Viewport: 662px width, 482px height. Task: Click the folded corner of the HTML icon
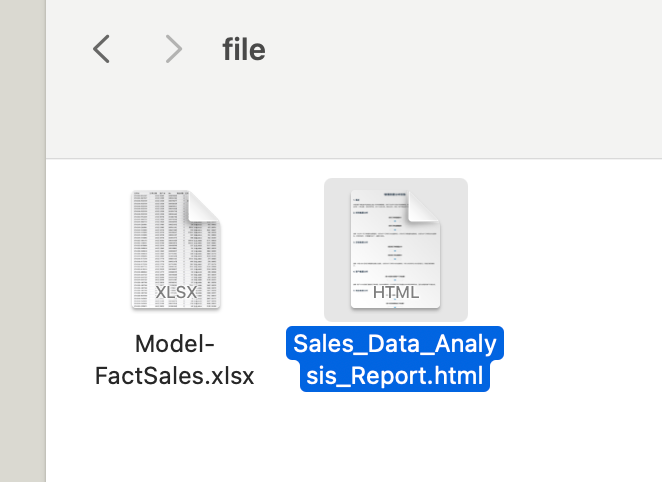424,206
